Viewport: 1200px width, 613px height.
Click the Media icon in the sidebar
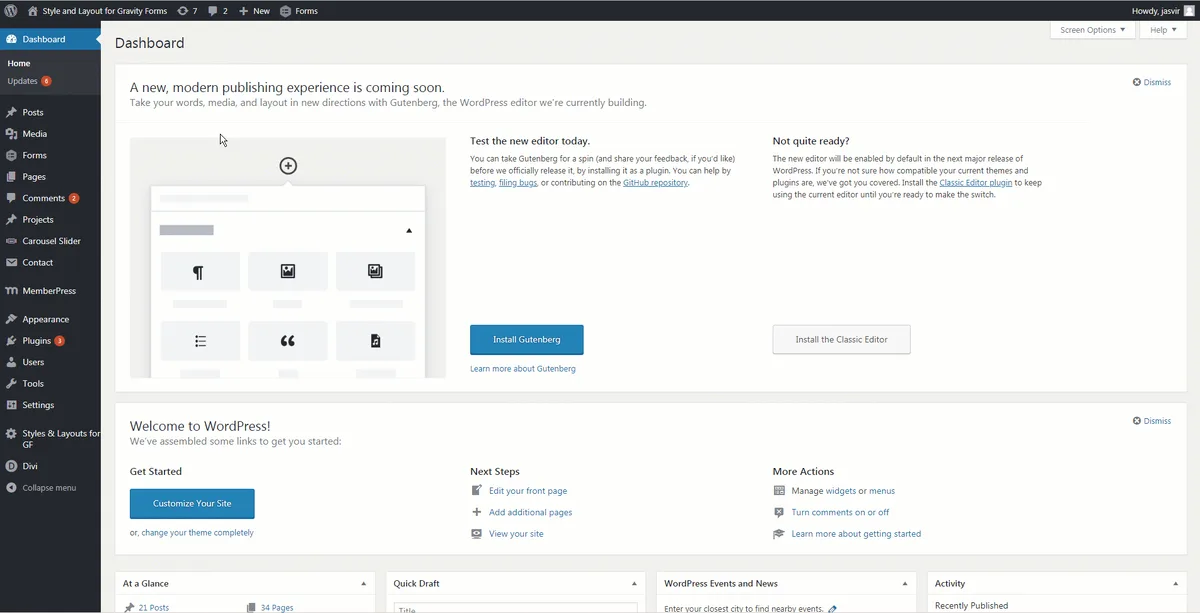click(x=11, y=134)
